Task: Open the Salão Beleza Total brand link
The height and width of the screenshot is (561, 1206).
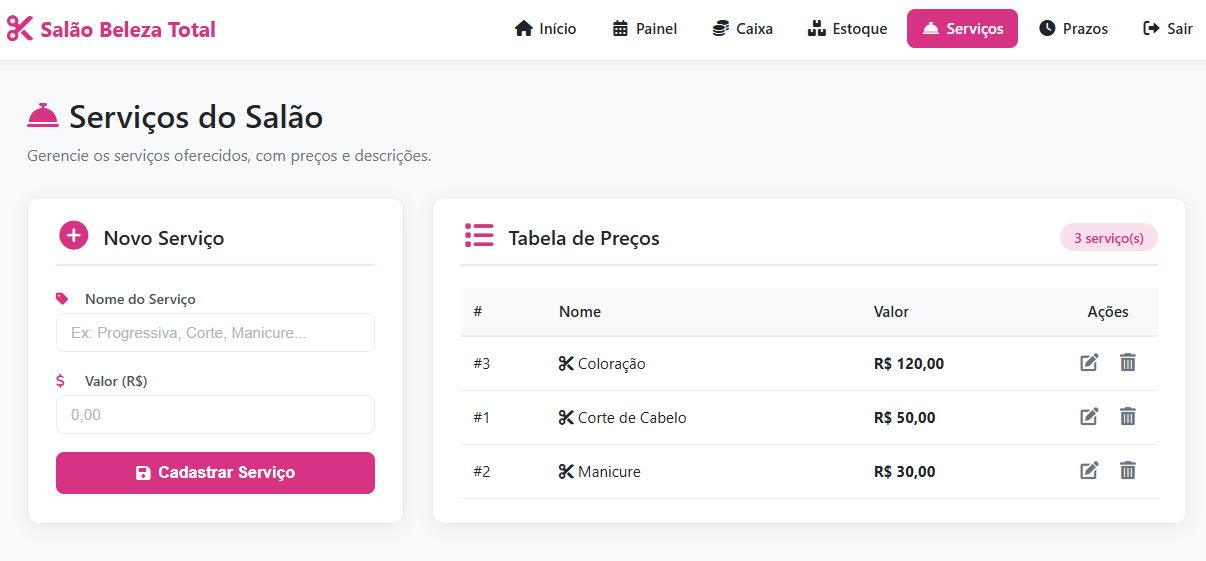Action: point(111,29)
